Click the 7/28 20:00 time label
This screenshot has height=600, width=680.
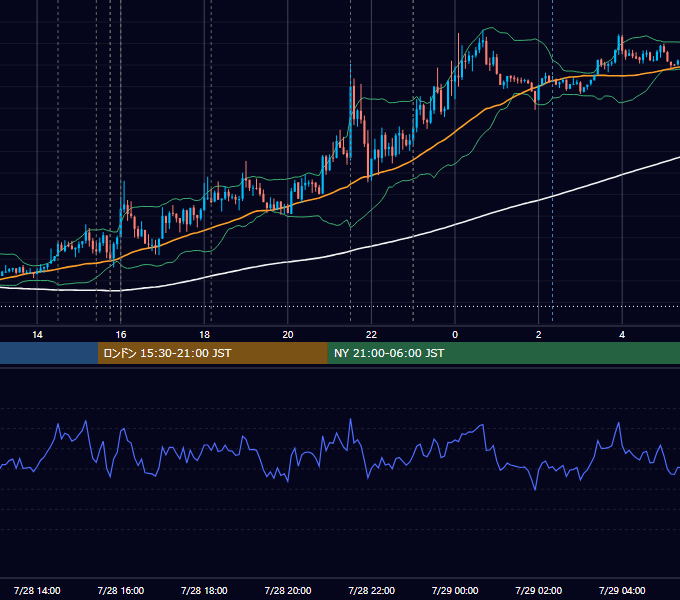click(x=288, y=590)
